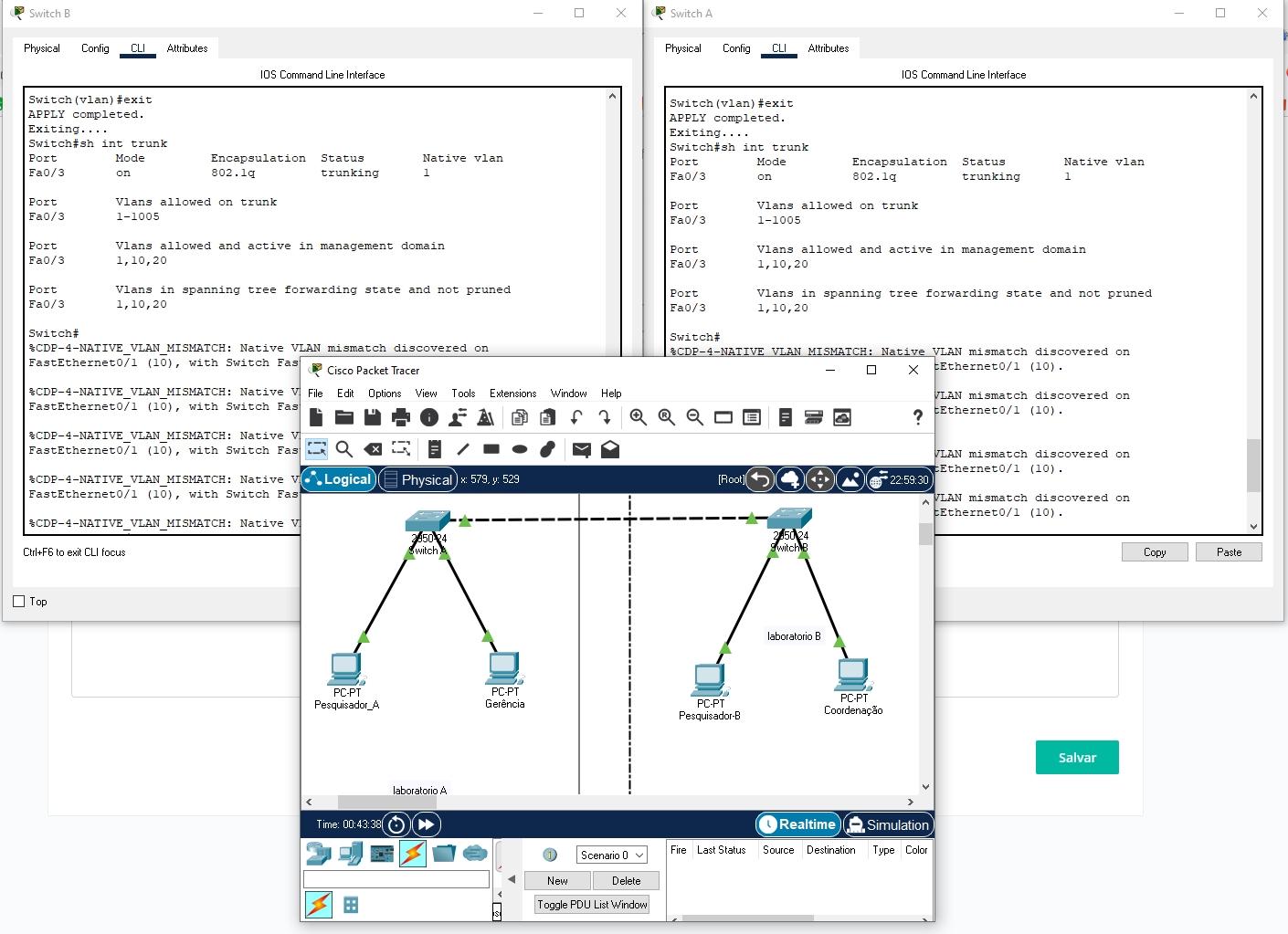Add a Simple PDU with closed envelope icon
Screen dimensions: 1288x934
(581, 448)
